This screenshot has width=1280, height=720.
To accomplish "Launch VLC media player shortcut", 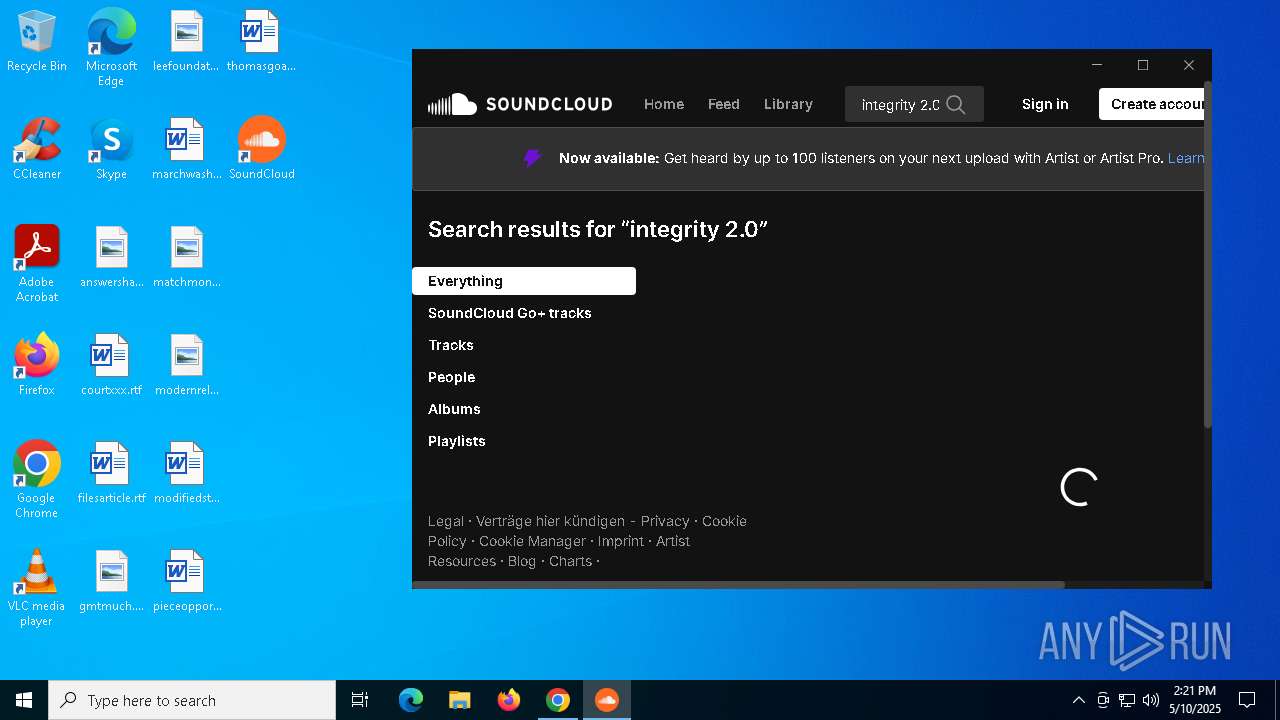I will (x=37, y=588).
